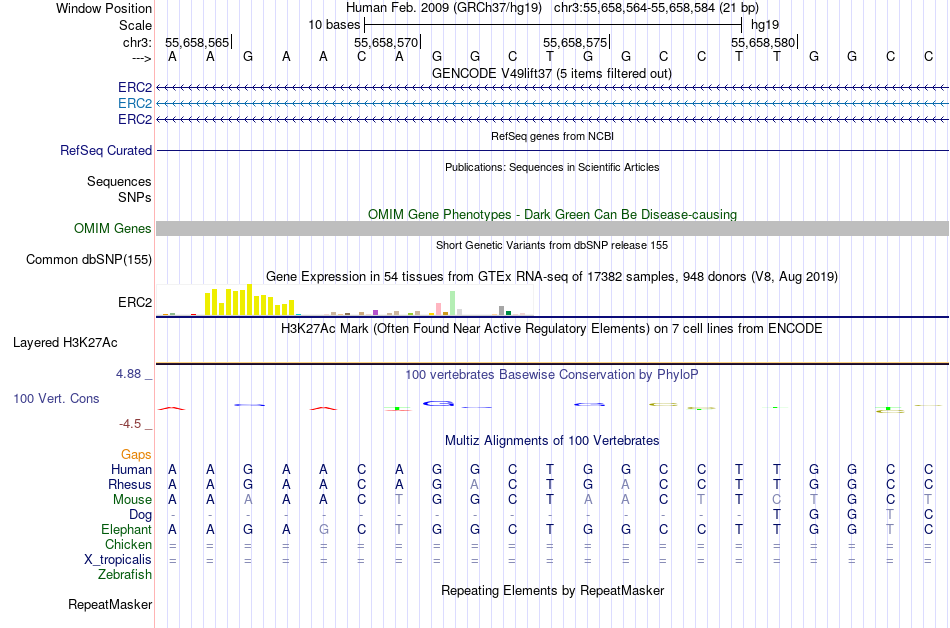Click the purple bar in GTEx chart

[376, 312]
